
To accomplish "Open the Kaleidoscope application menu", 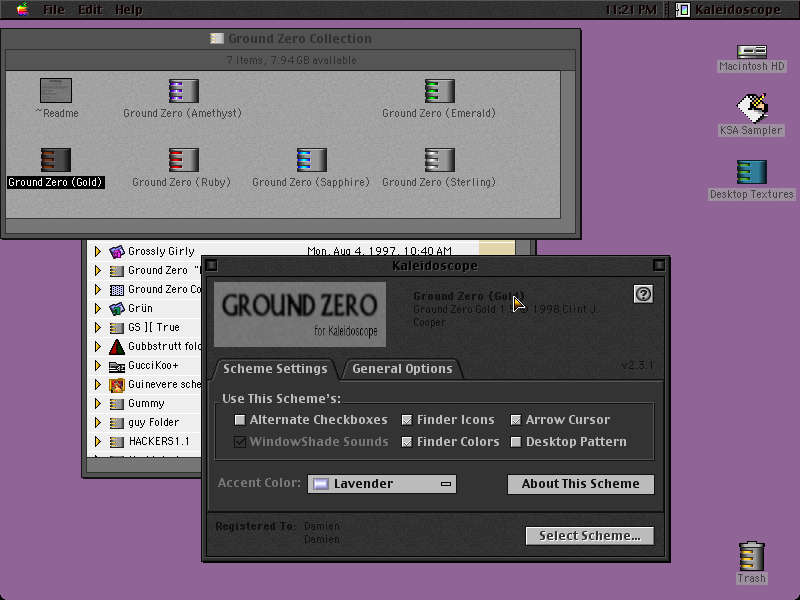I will click(729, 10).
